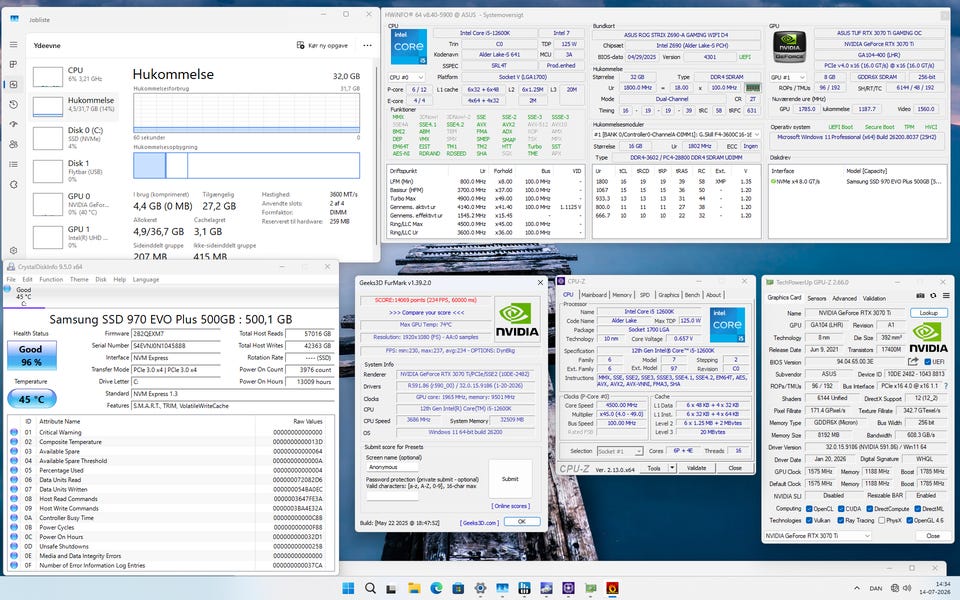Open Task Manager settings gear
The width and height of the screenshot is (960, 600).
tap(13, 250)
